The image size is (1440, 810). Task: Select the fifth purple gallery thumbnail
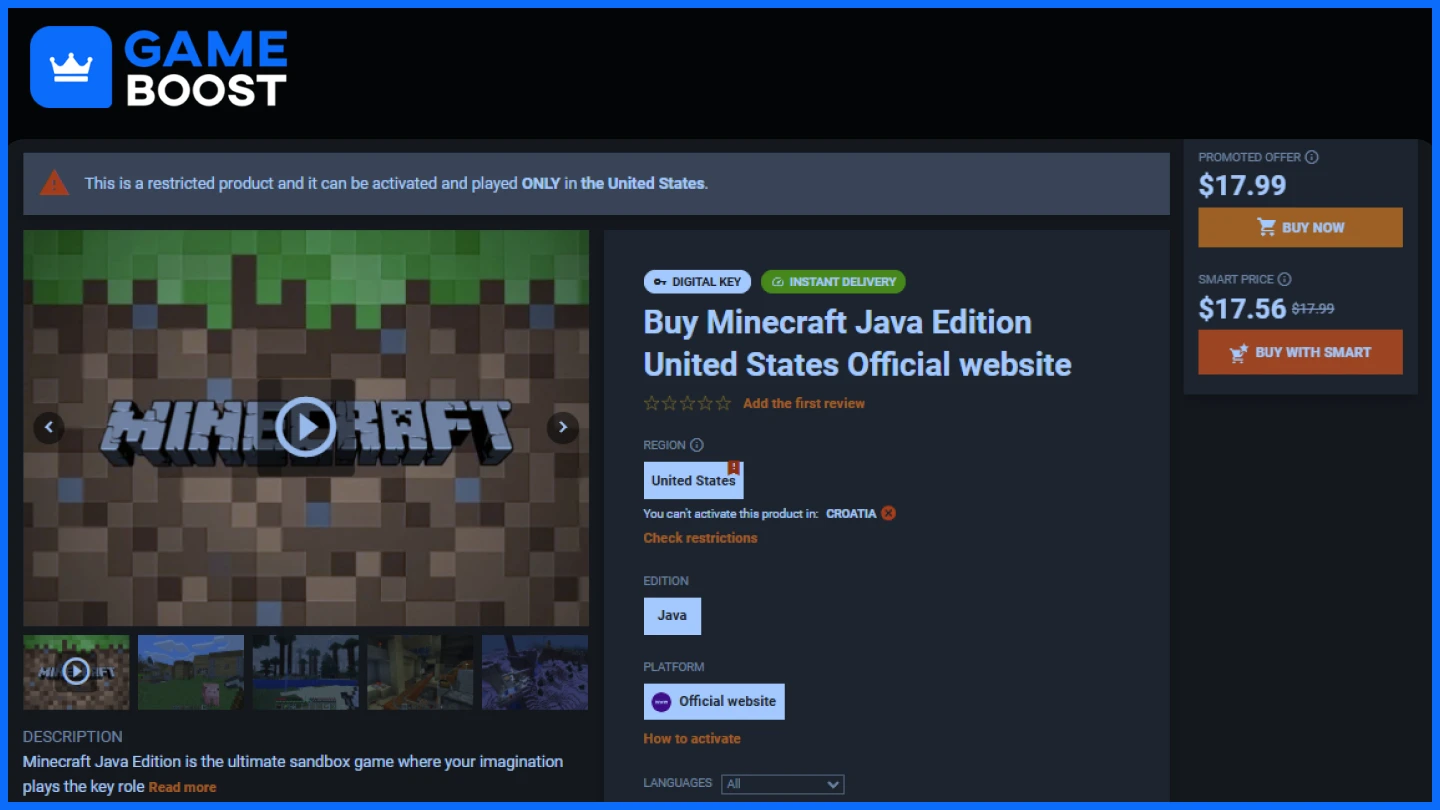[535, 672]
